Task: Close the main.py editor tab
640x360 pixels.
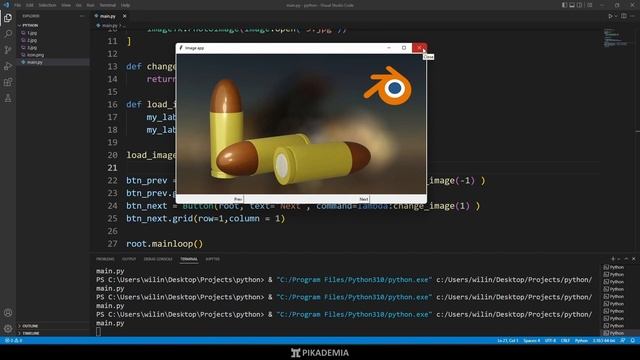Action: 124,16
